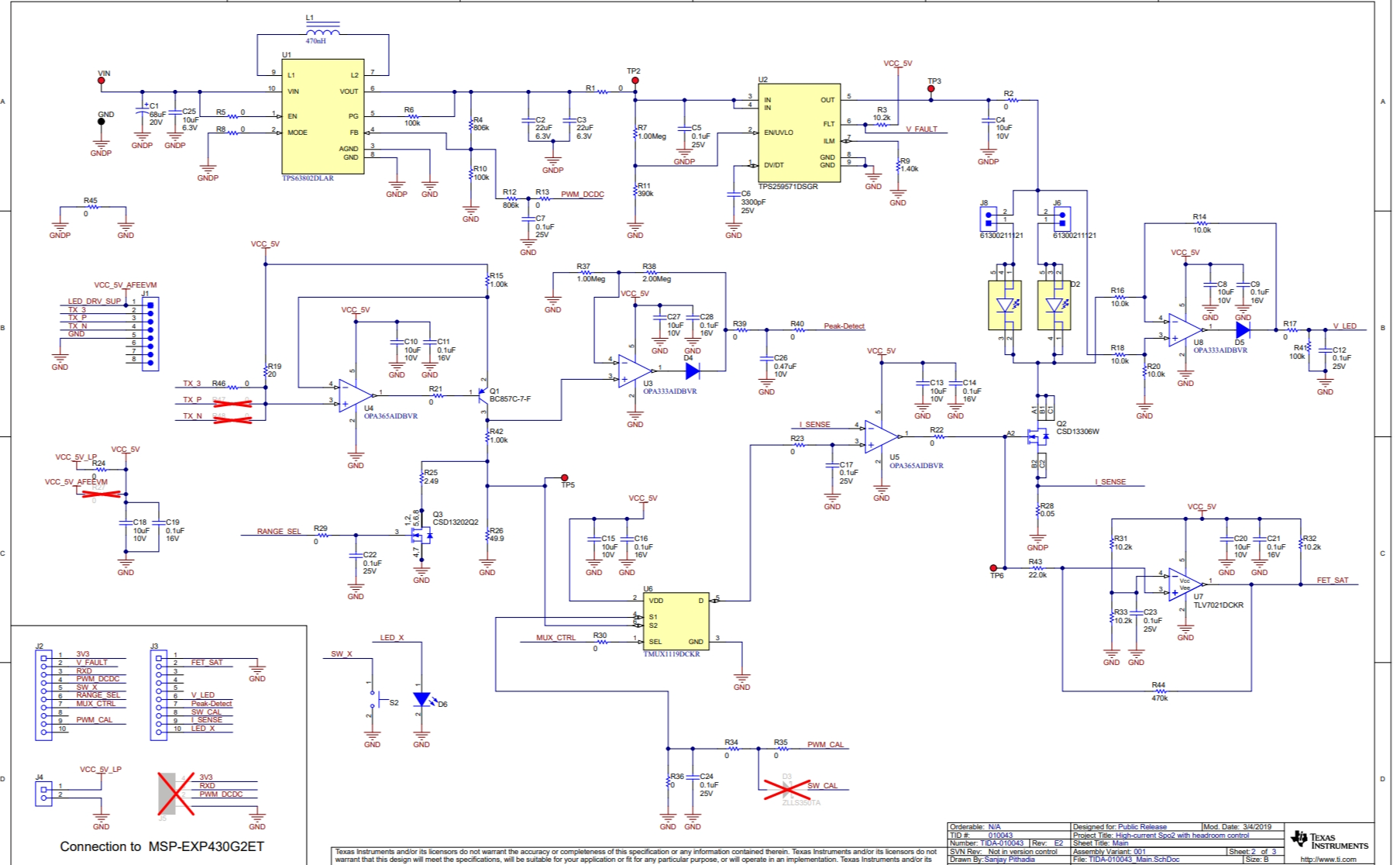The image size is (1400, 865).
Task: Select 'Drawn By: Sanjay Pithadia' in title block
Action: tap(992, 860)
